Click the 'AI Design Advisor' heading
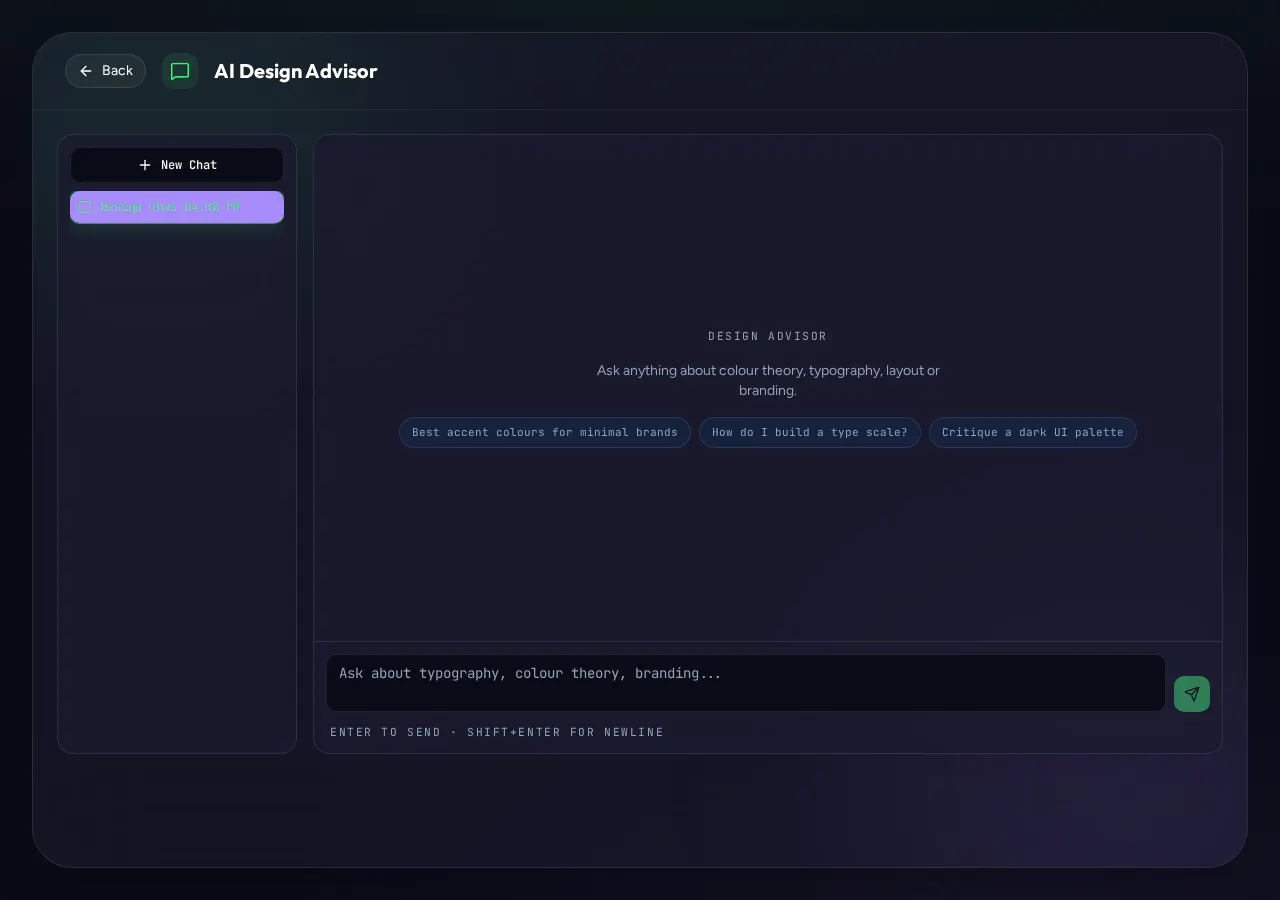The image size is (1280, 900). click(x=296, y=71)
